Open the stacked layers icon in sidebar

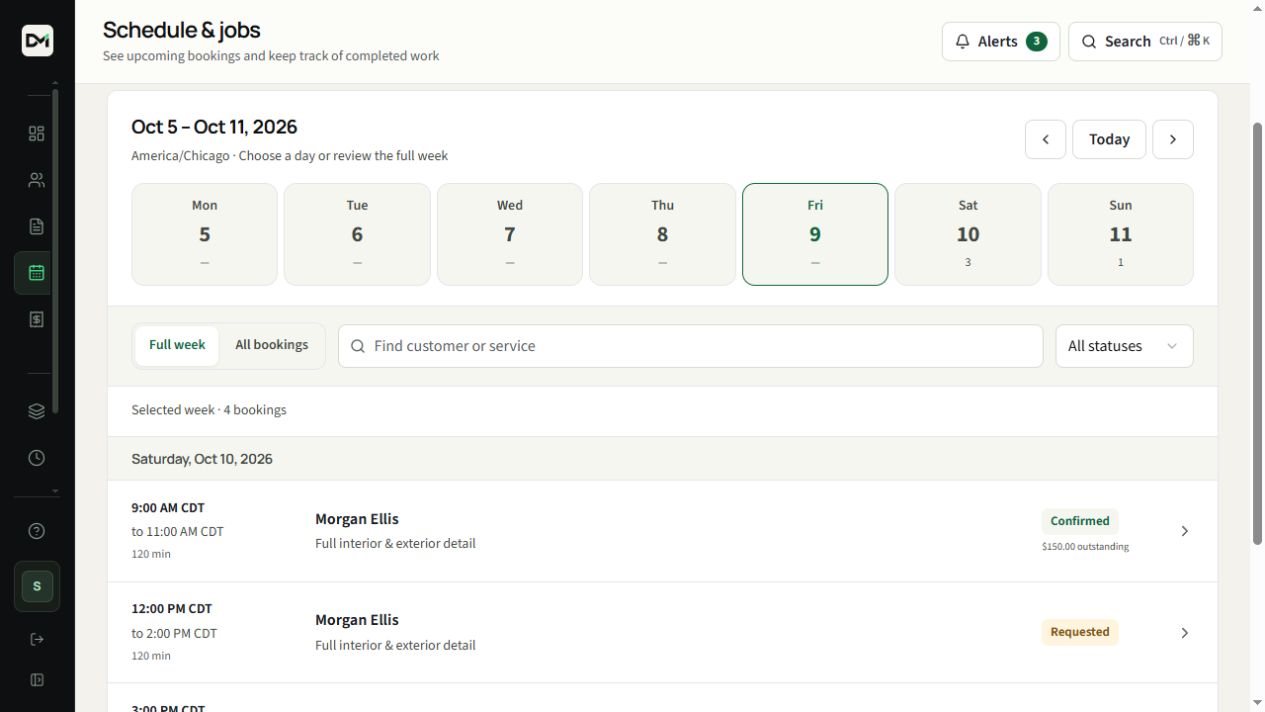click(x=37, y=411)
